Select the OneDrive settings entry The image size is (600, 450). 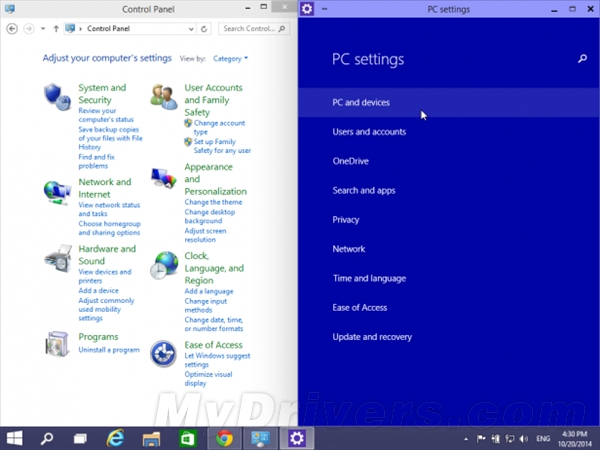(x=350, y=161)
